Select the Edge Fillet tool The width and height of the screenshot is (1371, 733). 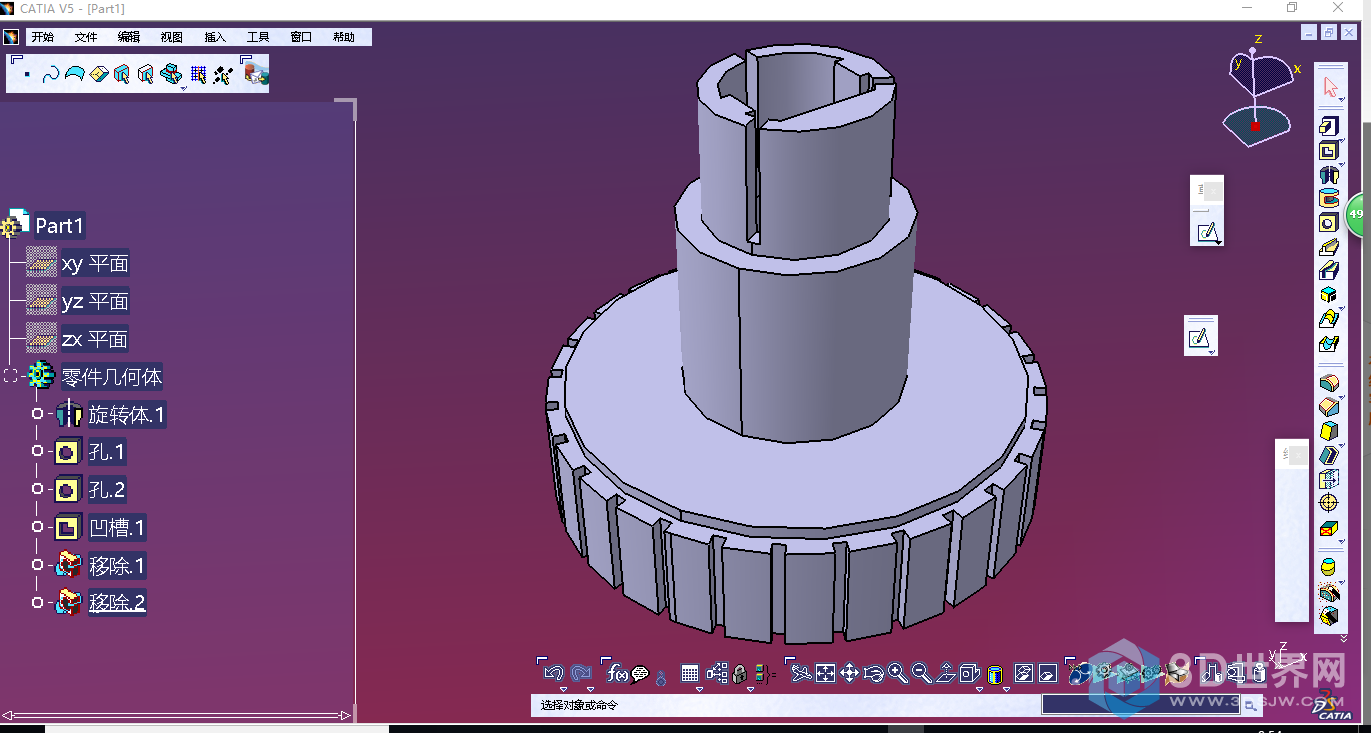(1328, 383)
